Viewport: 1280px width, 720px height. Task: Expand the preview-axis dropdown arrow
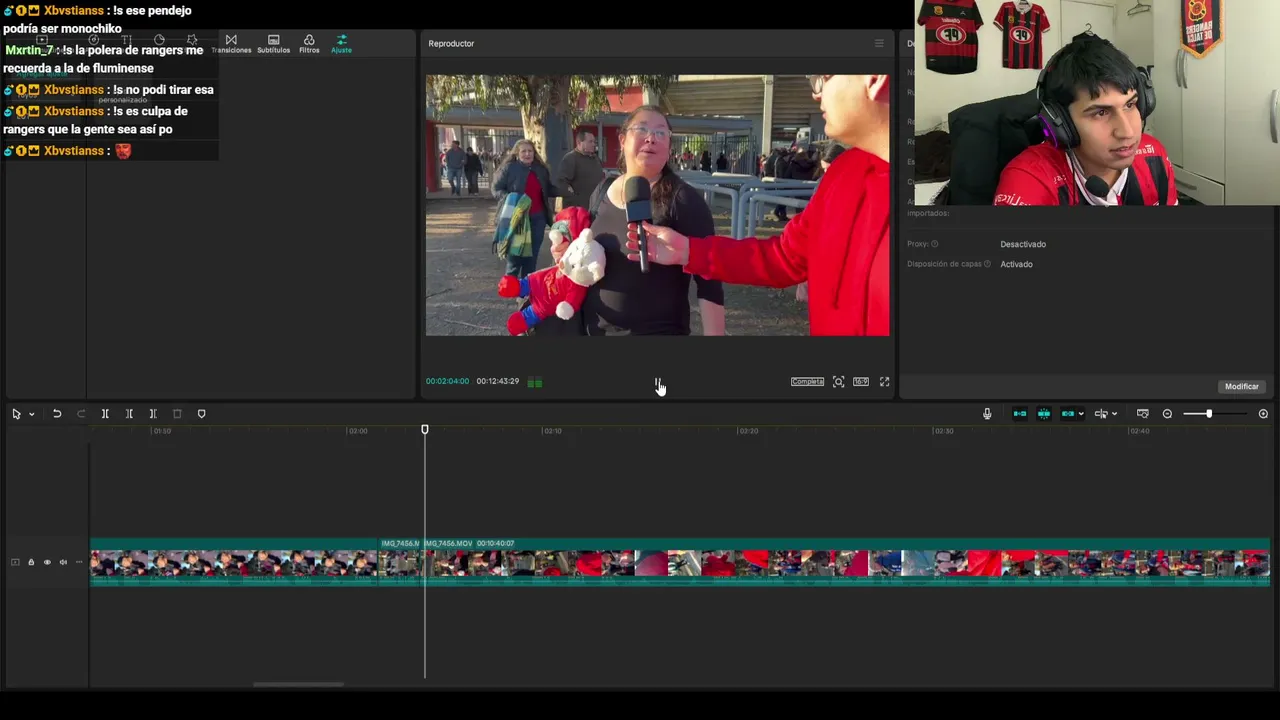pos(1114,414)
